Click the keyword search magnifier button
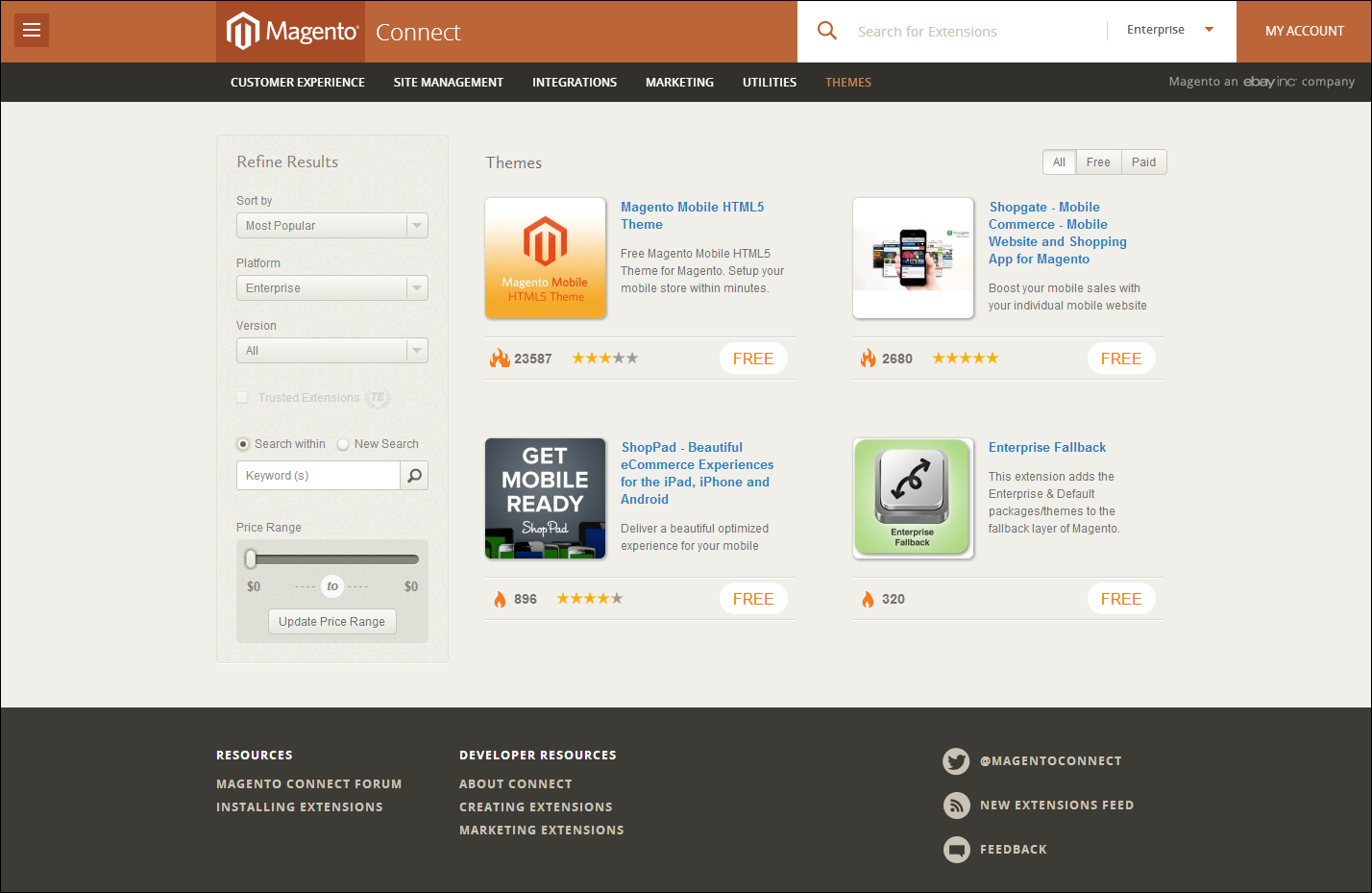This screenshot has height=893, width=1372. pyautogui.click(x=414, y=476)
